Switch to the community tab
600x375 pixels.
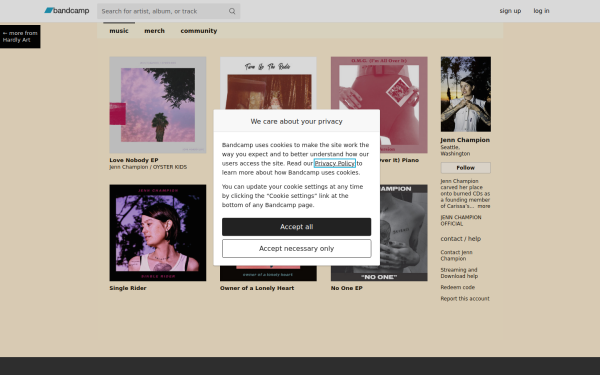point(199,31)
